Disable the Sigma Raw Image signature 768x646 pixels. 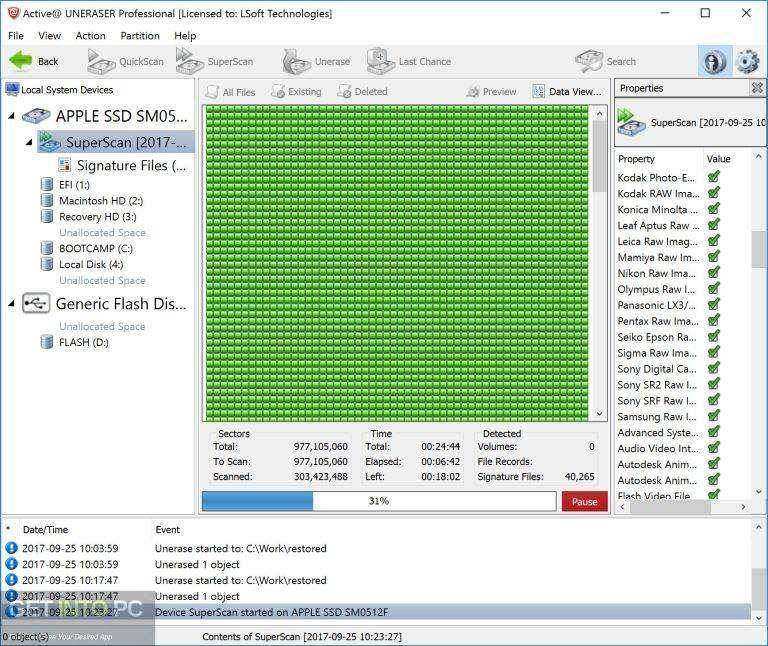(x=714, y=353)
